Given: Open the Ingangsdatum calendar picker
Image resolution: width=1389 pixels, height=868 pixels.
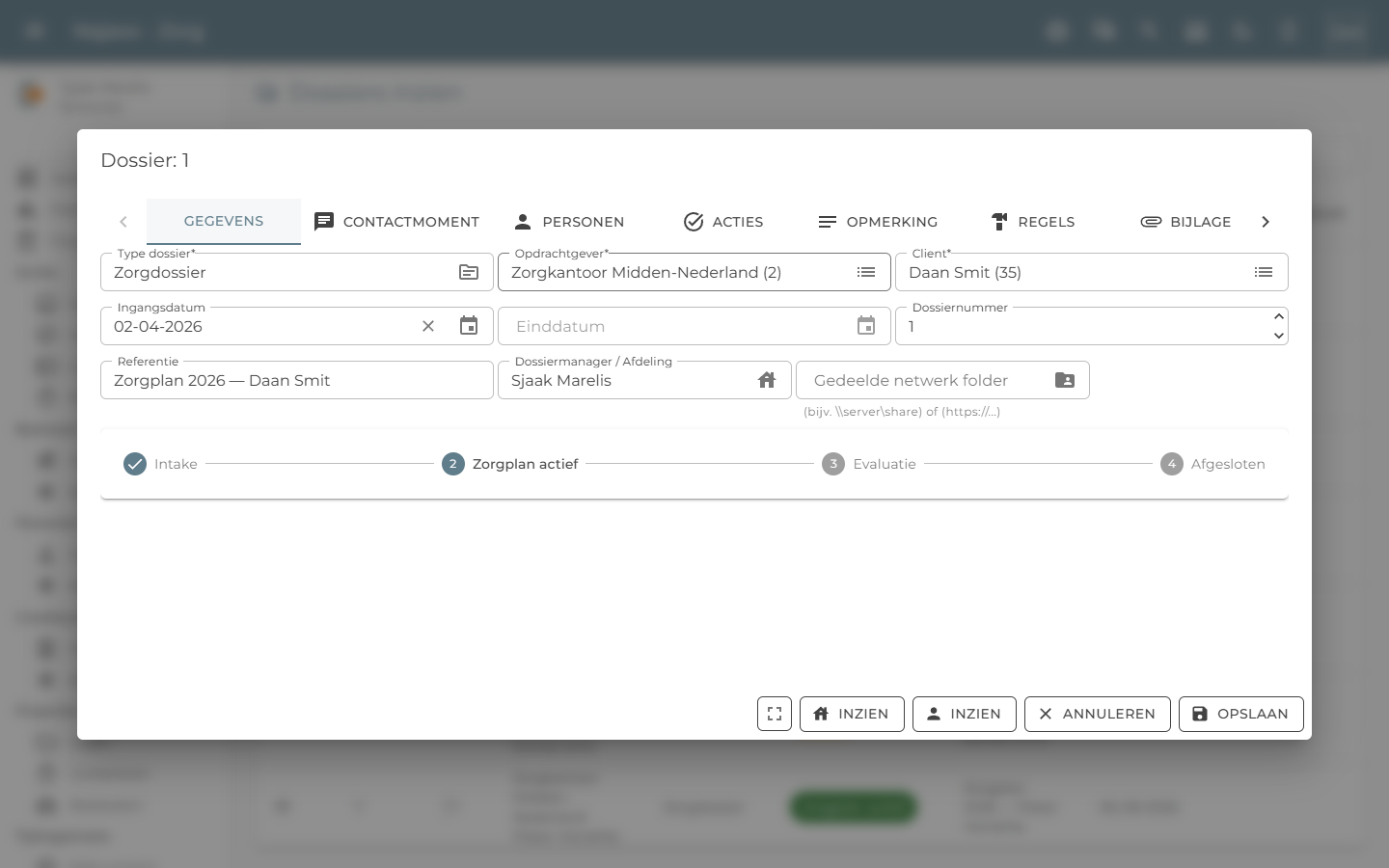Looking at the screenshot, I should [x=469, y=326].
